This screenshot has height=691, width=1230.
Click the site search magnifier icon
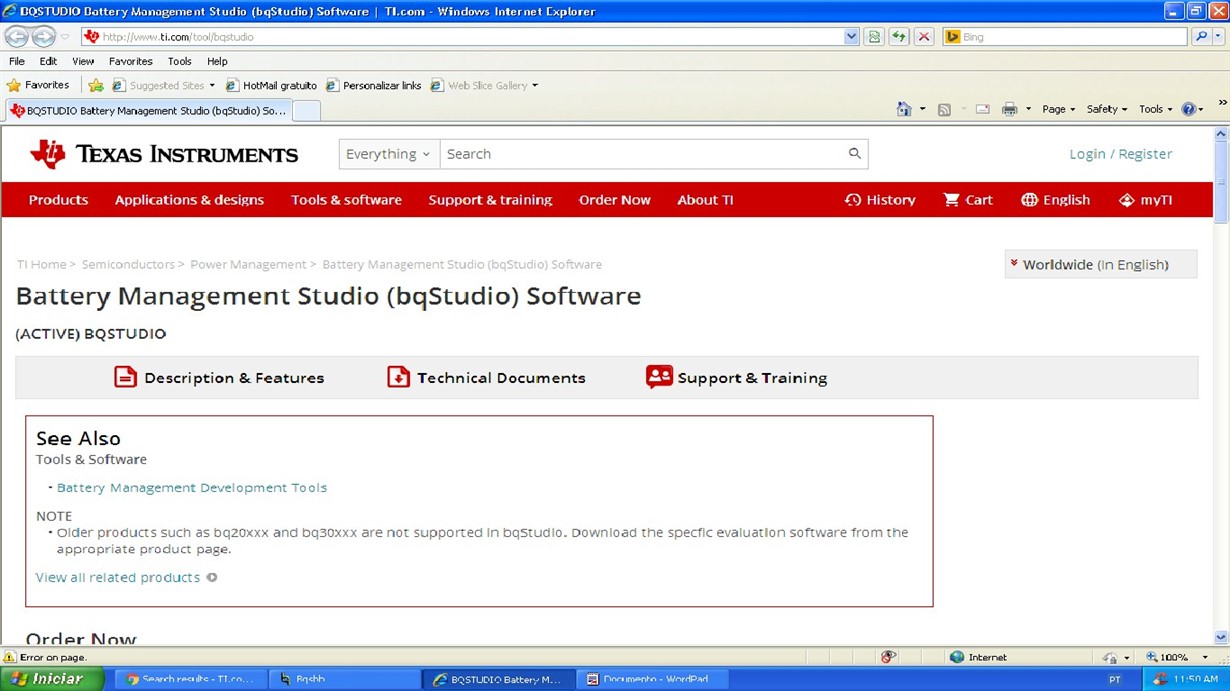(x=854, y=153)
